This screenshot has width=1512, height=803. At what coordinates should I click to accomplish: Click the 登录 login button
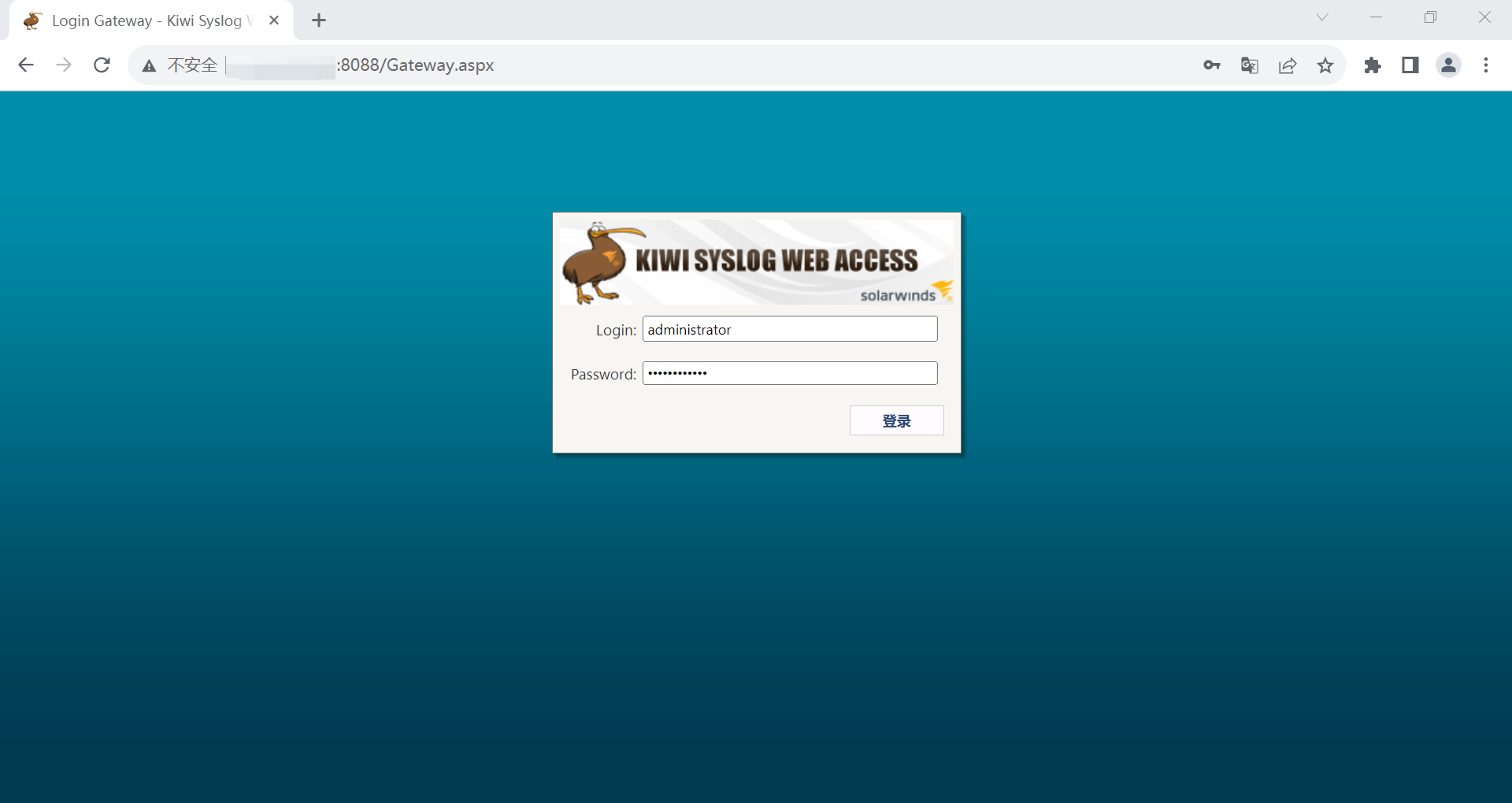896,420
